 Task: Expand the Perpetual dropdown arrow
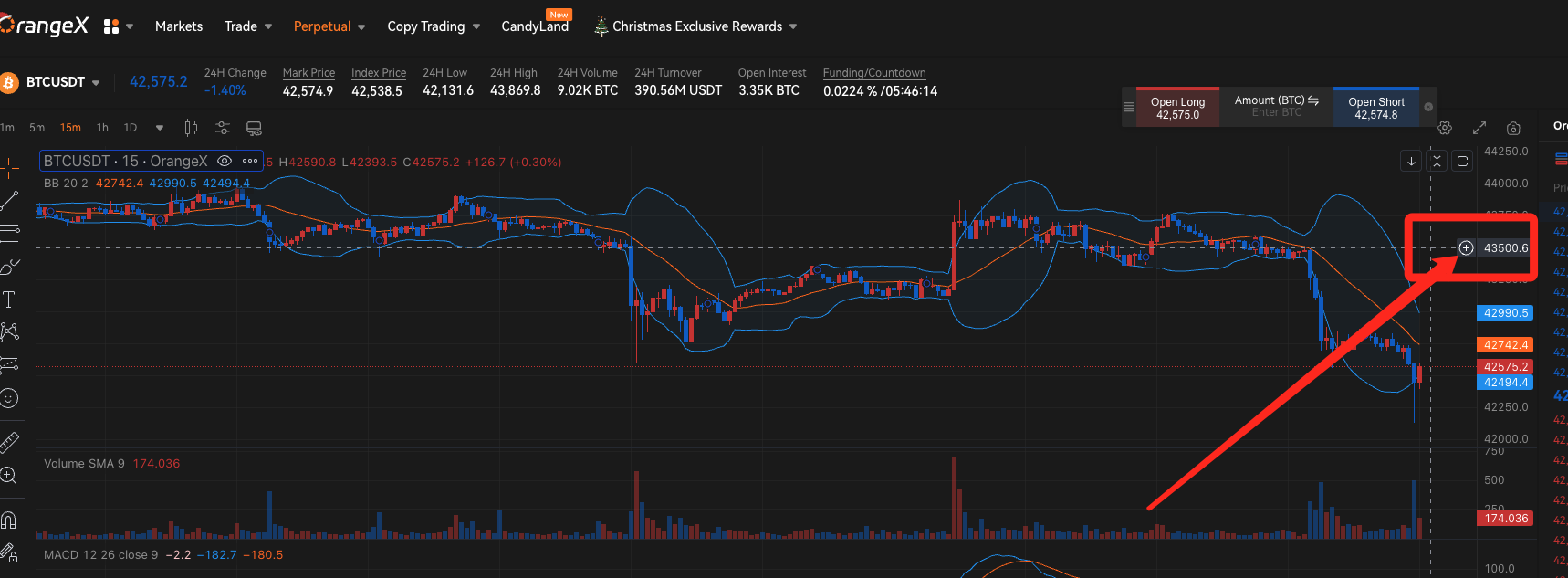coord(361,27)
